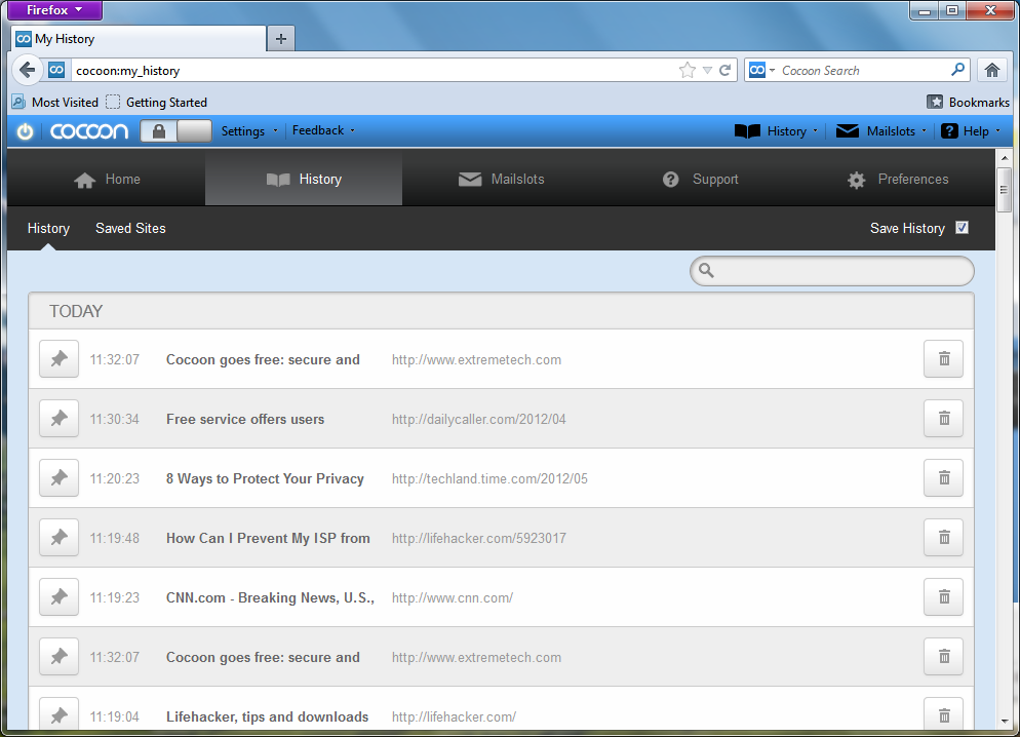The image size is (1020, 737).
Task: Open the Help dropdown menu
Action: click(971, 131)
